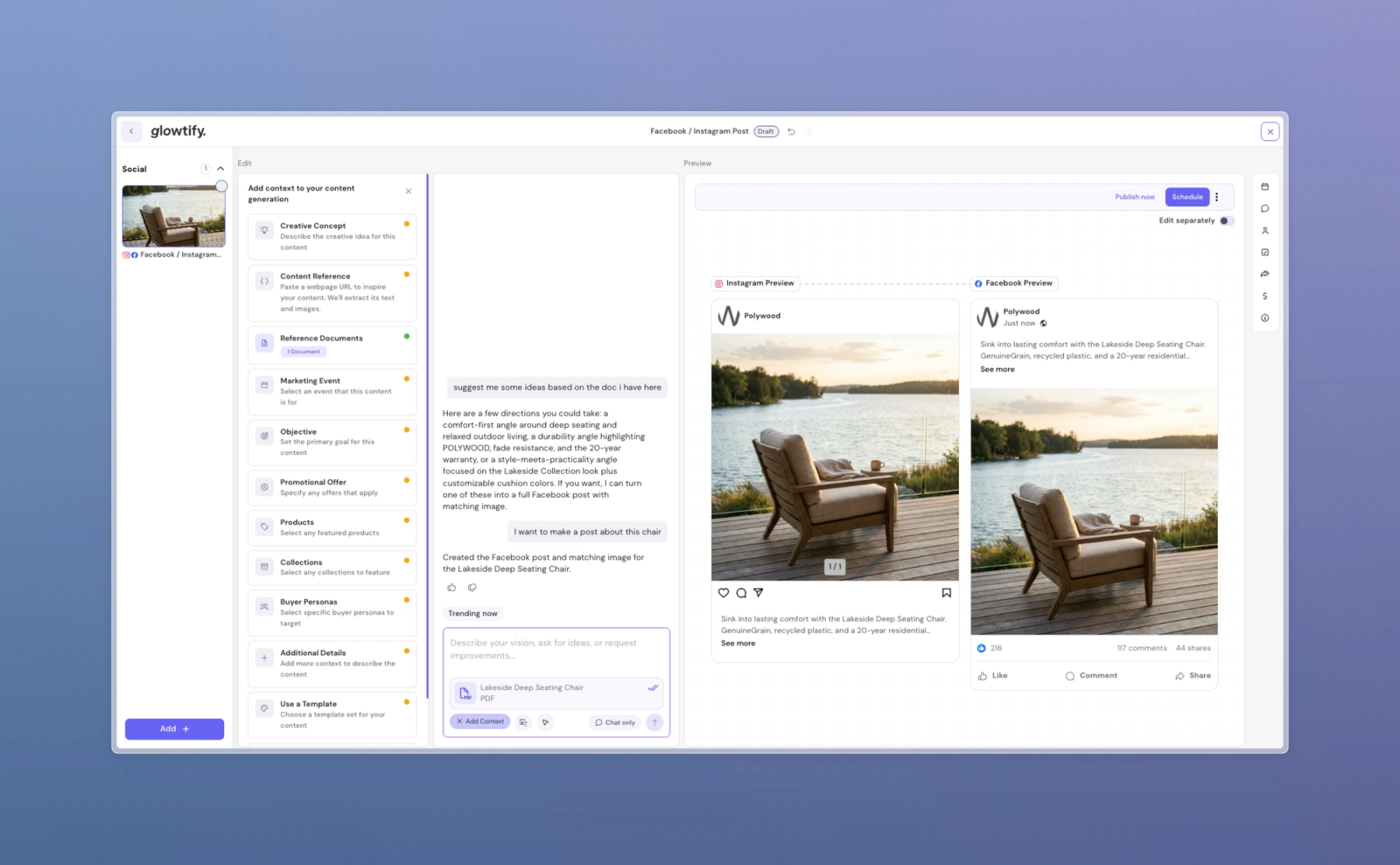
Task: Click the Content Reference braces icon
Action: (x=264, y=281)
